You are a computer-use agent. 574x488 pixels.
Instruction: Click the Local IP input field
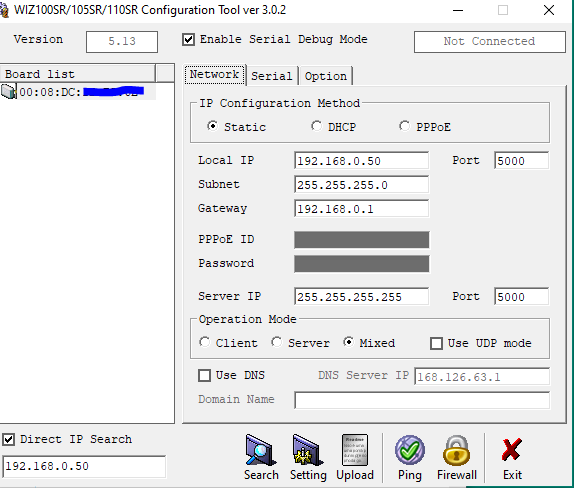tap(361, 161)
